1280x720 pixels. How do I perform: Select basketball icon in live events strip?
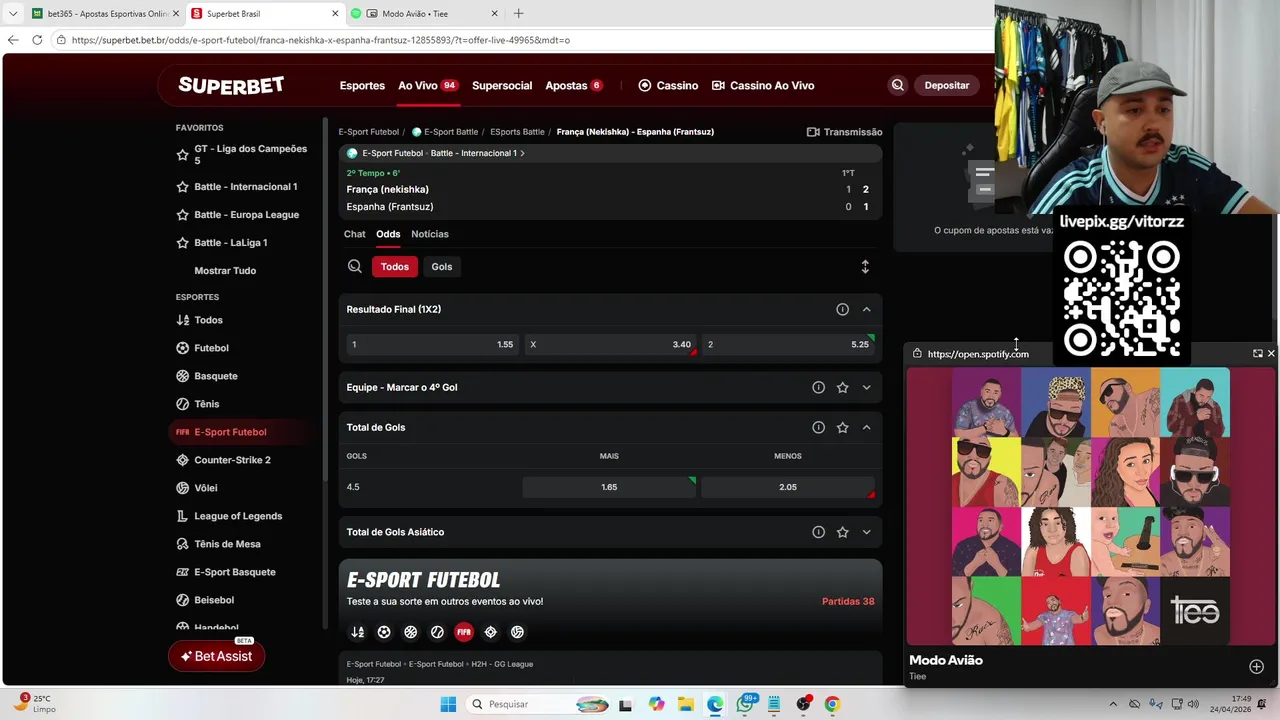pos(411,632)
